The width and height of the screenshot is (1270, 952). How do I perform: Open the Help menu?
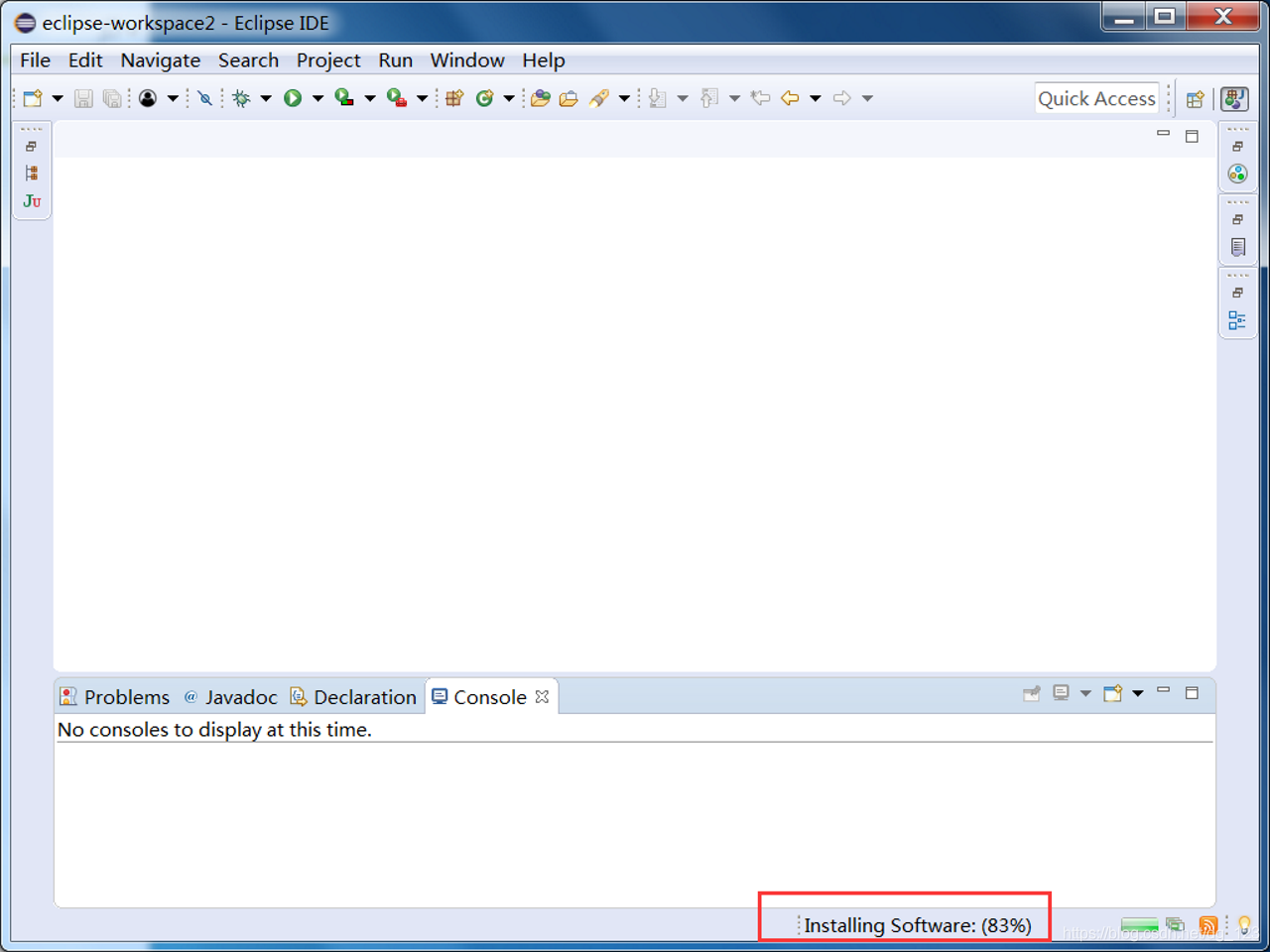544,60
